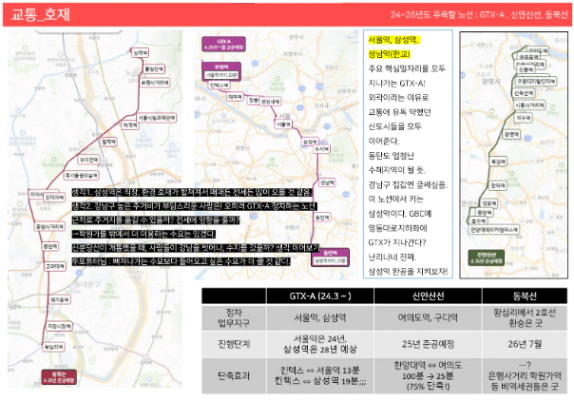Click the 여의도역, 구디역 table cell
Image resolution: width=574 pixels, height=401 pixels.
(x=428, y=318)
